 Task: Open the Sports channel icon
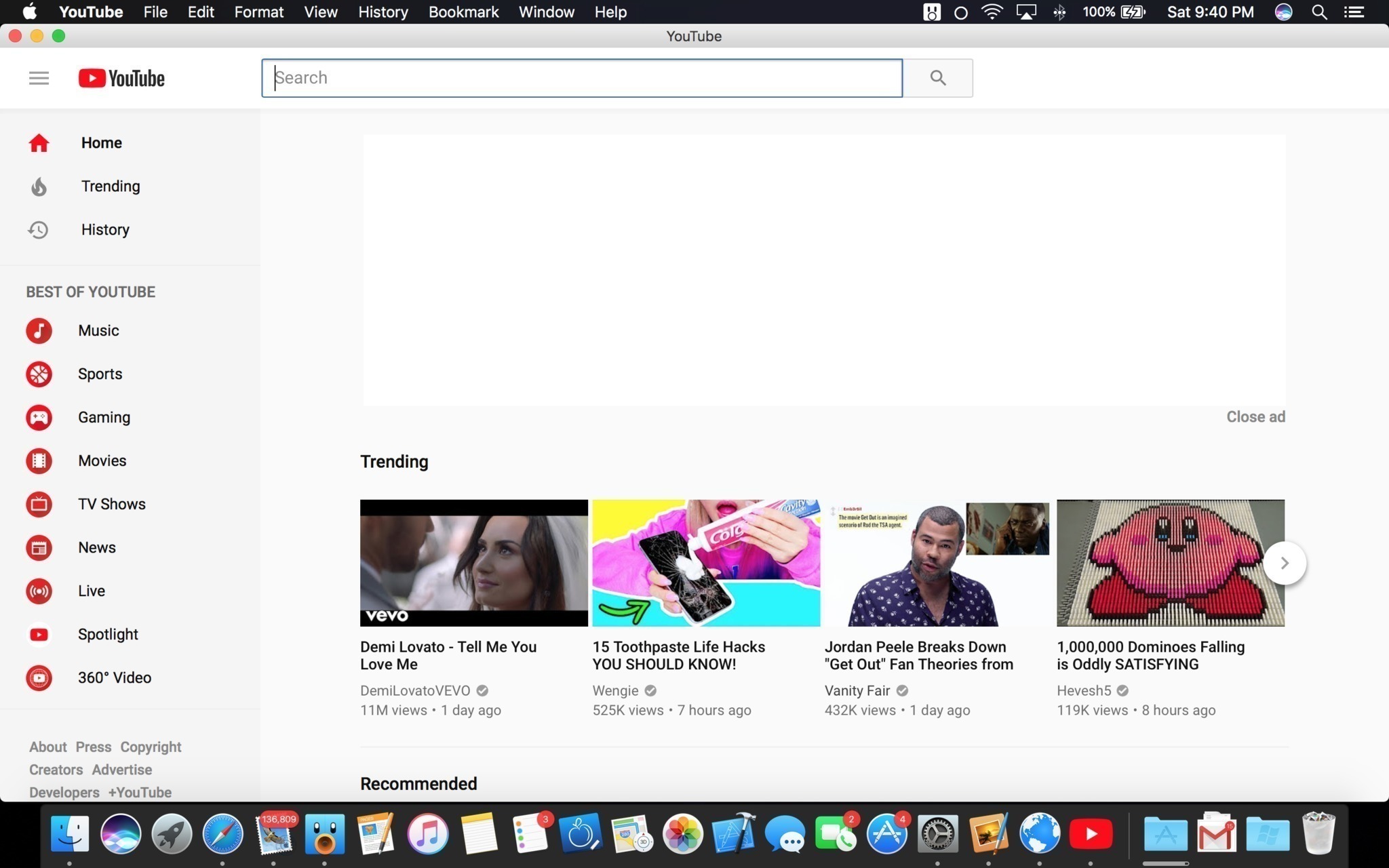pos(39,374)
